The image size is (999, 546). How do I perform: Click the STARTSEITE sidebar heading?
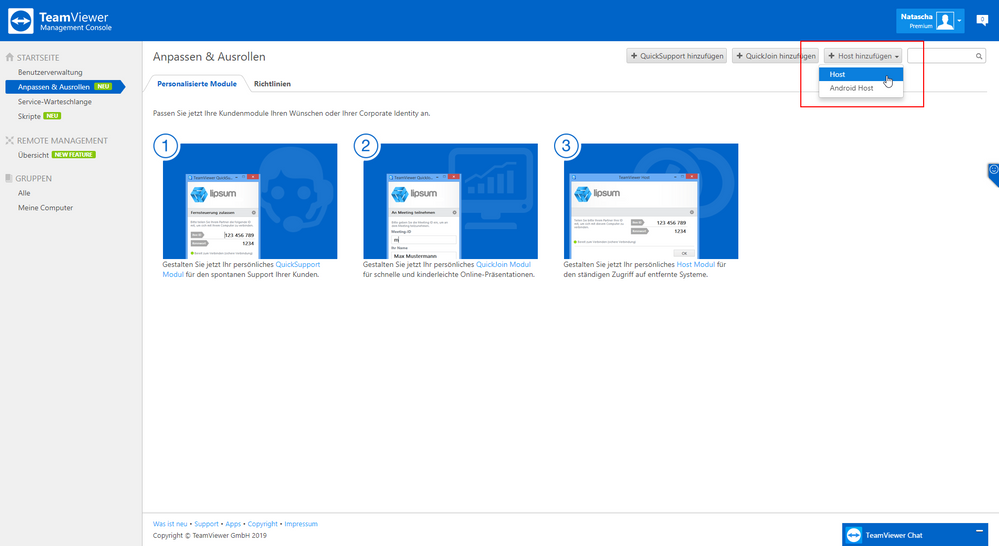[x=38, y=57]
